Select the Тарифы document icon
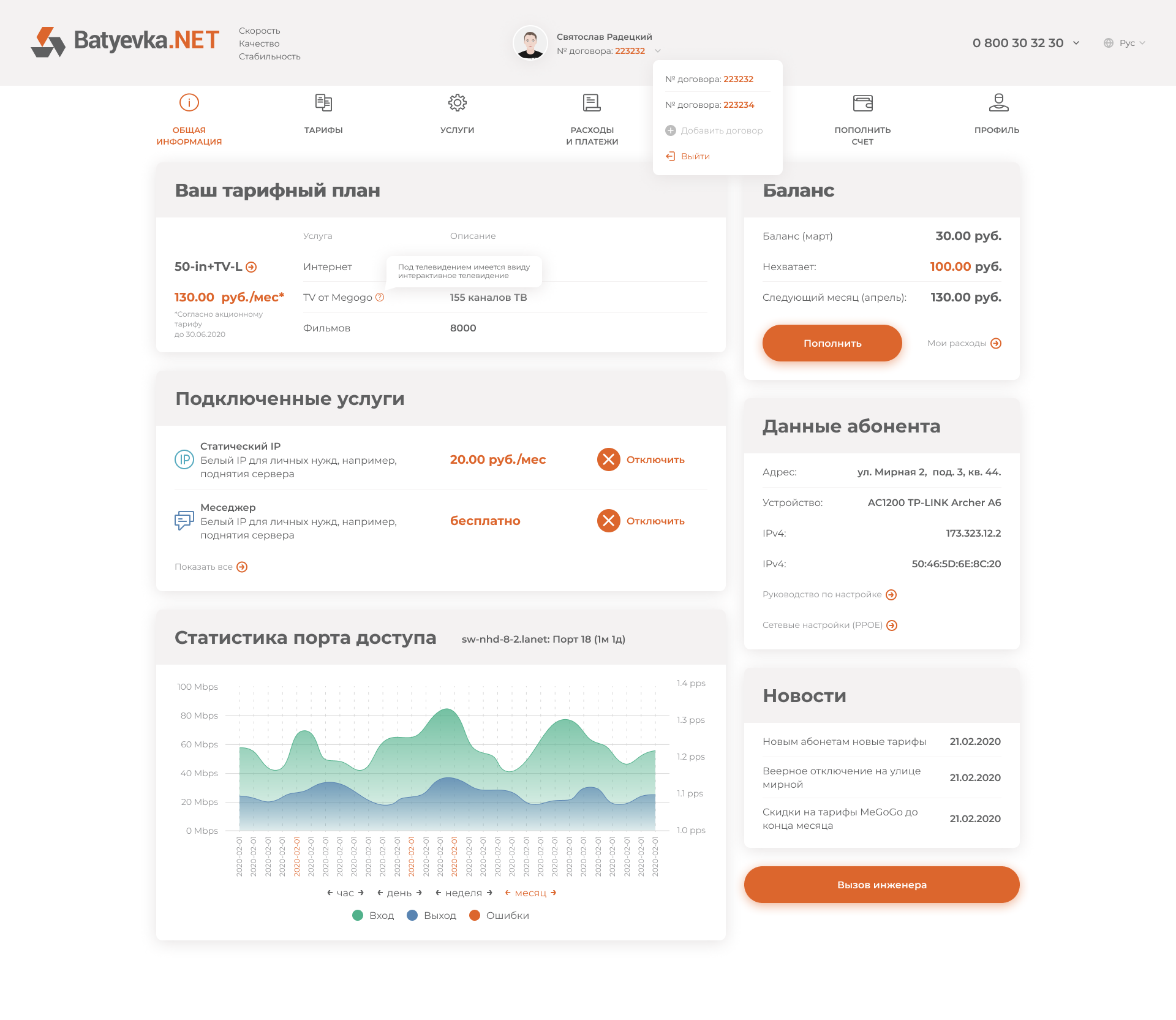 click(323, 104)
